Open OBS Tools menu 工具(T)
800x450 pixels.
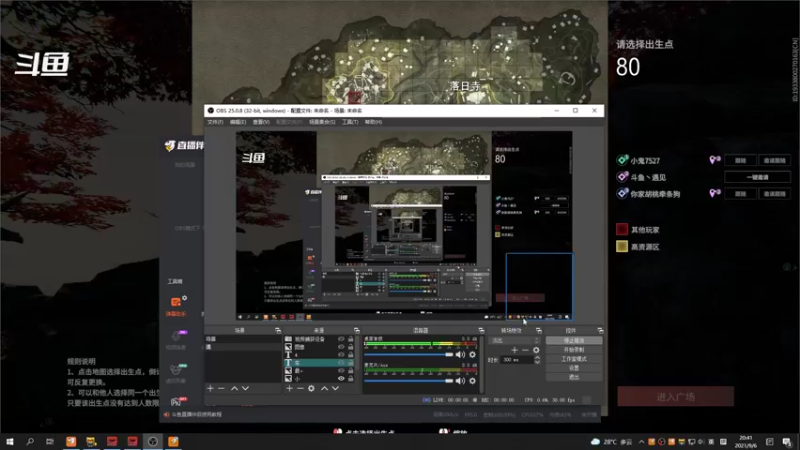[350, 122]
